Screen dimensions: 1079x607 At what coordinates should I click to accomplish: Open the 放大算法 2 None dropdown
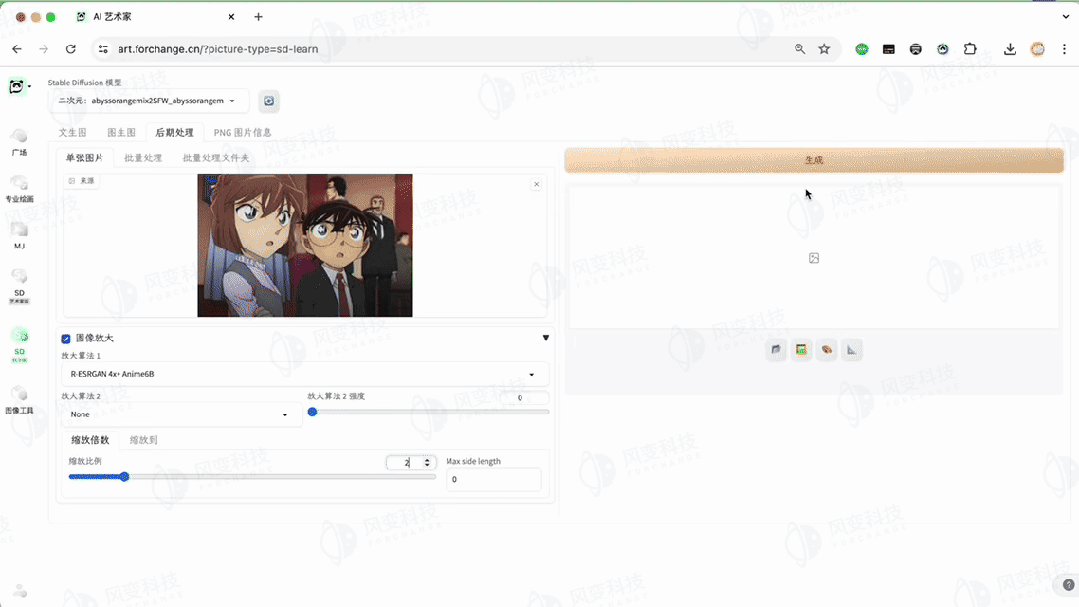(x=181, y=414)
